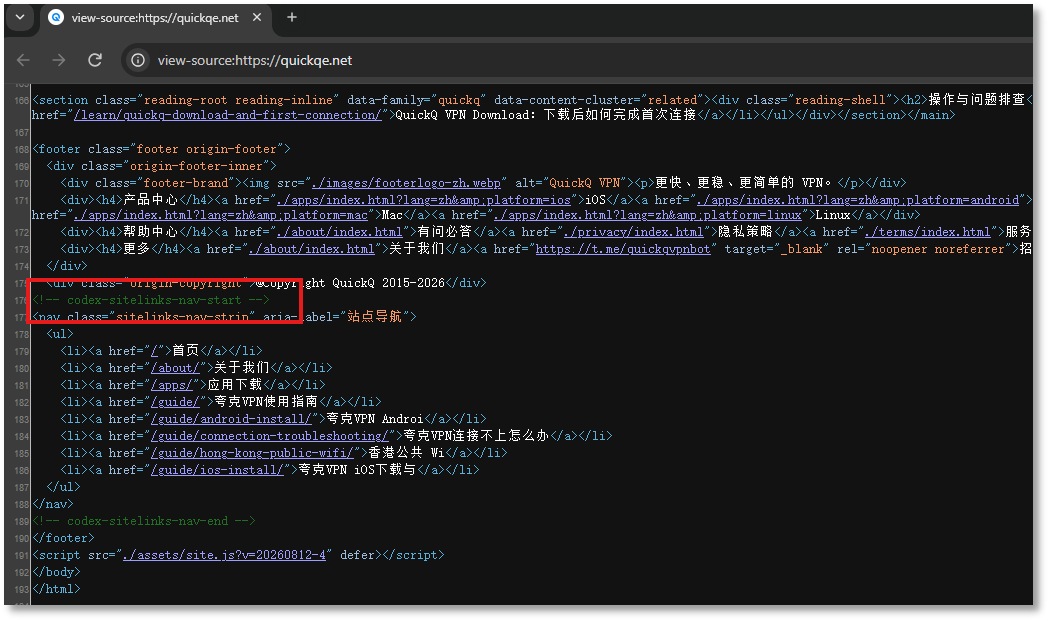The image size is (1049, 621).
Task: Select the 站点导航 aria-label text
Action: pyautogui.click(x=375, y=317)
